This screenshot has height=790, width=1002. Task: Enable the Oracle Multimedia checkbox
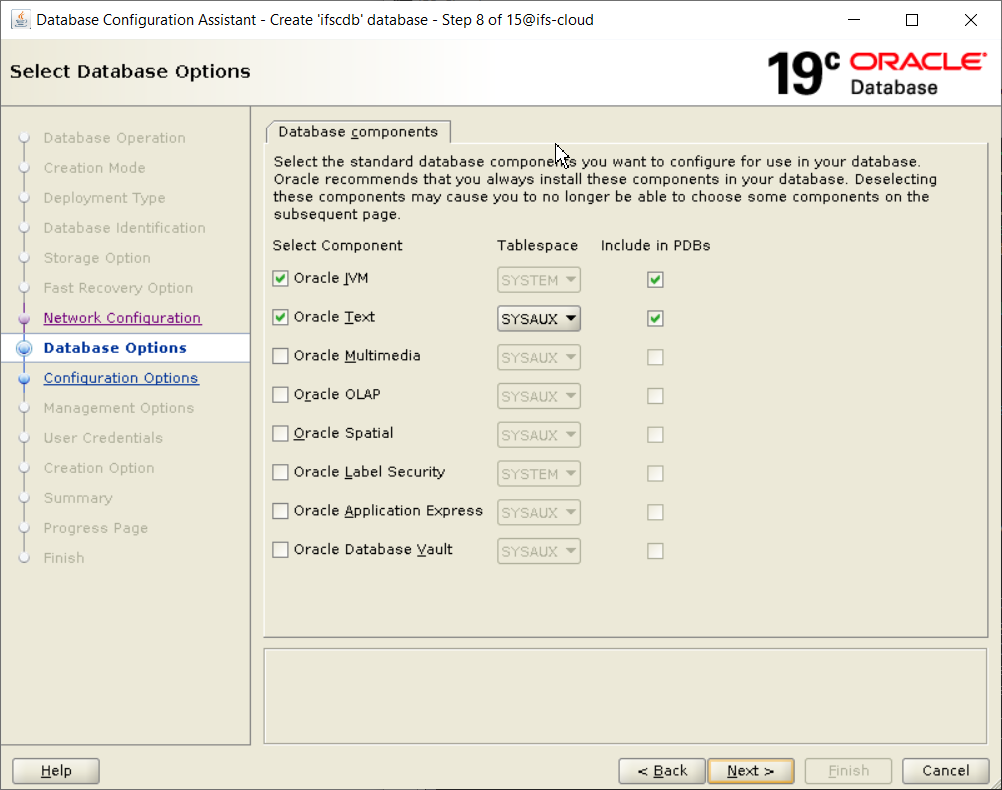pos(280,356)
